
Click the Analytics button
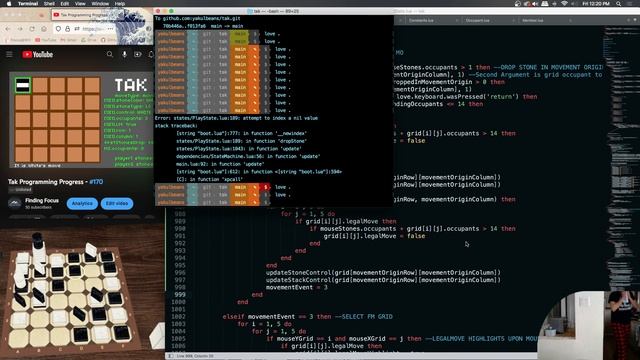(82, 203)
